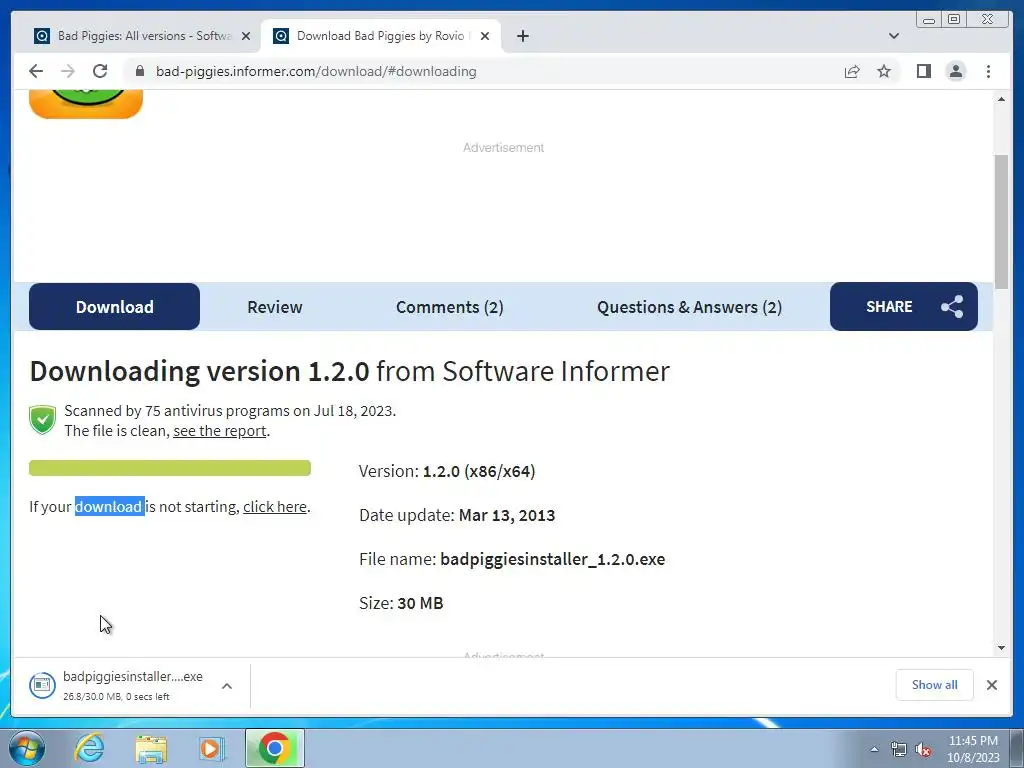Screen dimensions: 1024x768
Task: Open a new tab with plus button
Action: [x=522, y=36]
